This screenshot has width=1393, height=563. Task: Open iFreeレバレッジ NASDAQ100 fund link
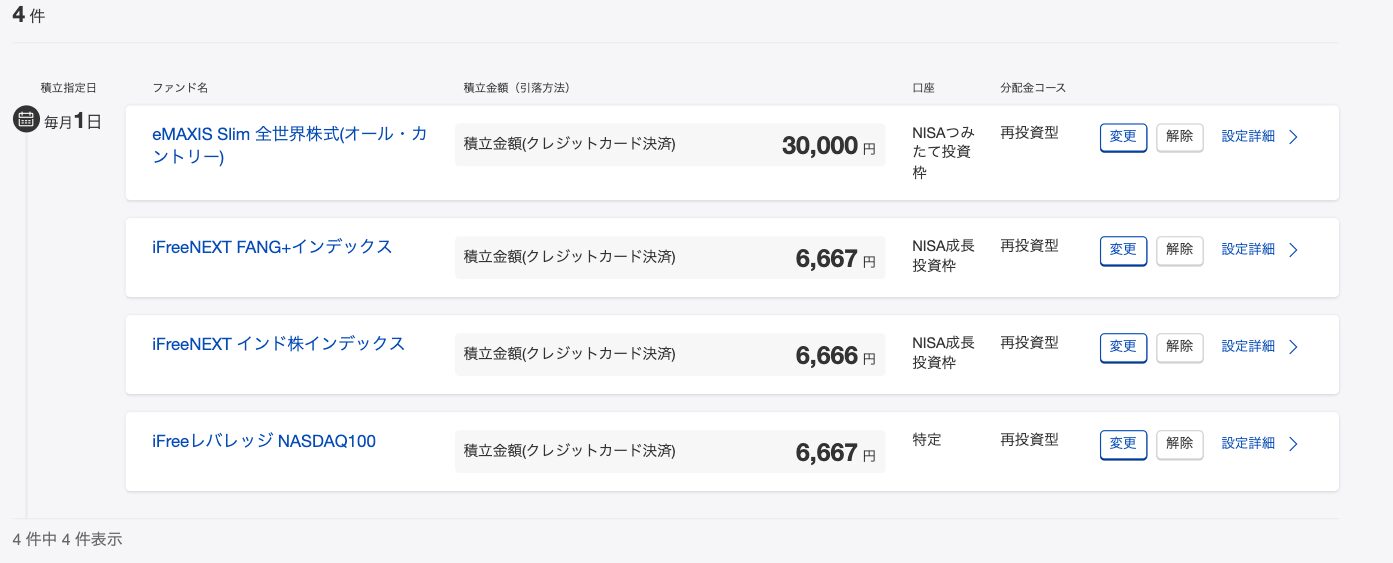[x=264, y=441]
